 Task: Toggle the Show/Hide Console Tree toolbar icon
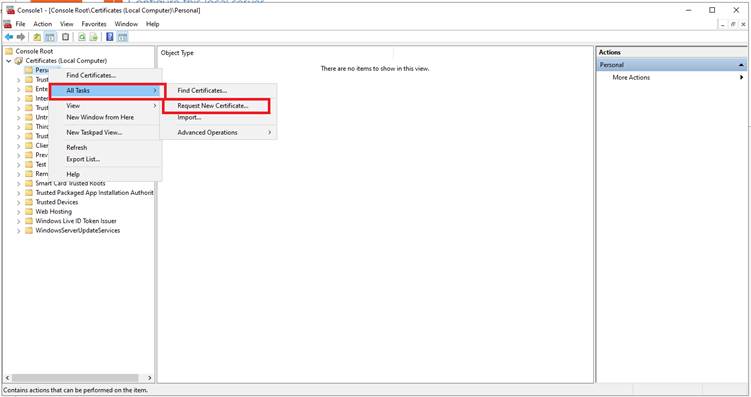click(50, 37)
